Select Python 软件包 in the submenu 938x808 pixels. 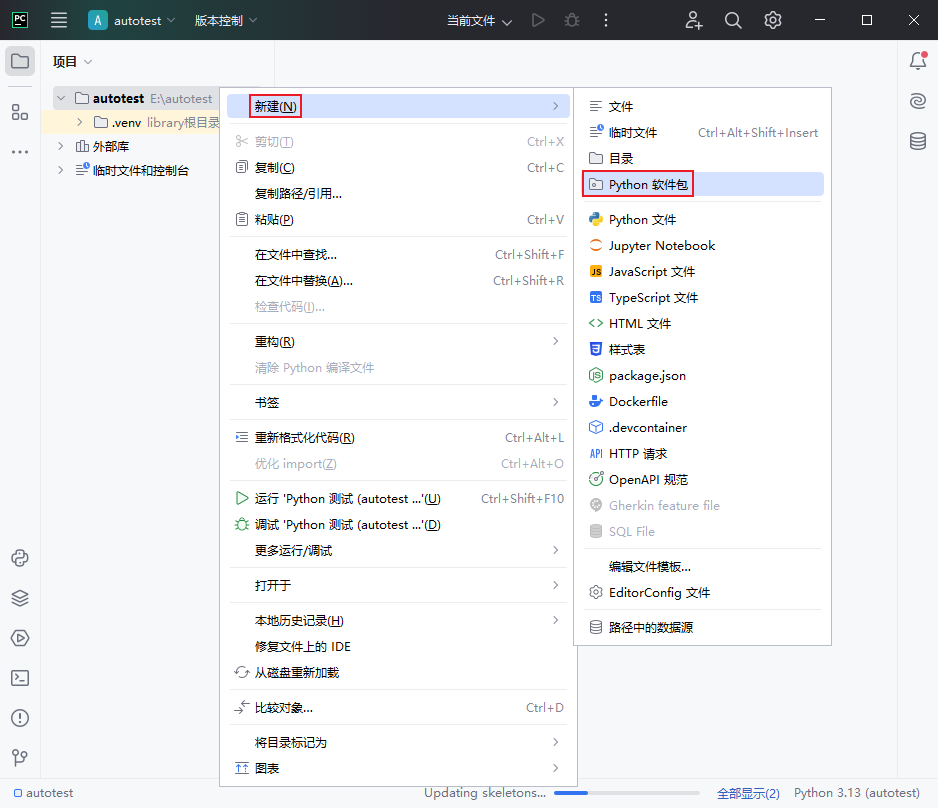(648, 185)
